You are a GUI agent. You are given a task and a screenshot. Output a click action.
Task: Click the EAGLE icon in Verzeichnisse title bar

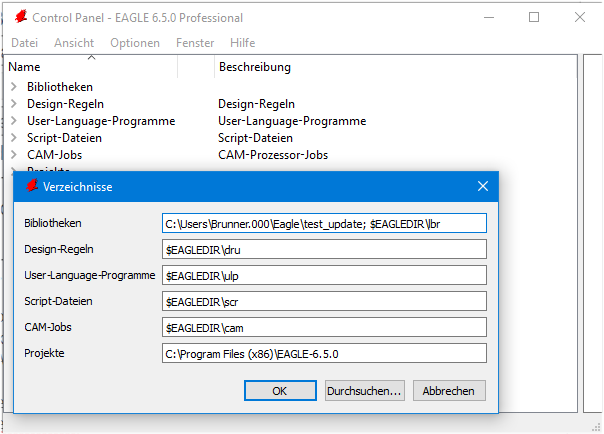click(x=32, y=186)
